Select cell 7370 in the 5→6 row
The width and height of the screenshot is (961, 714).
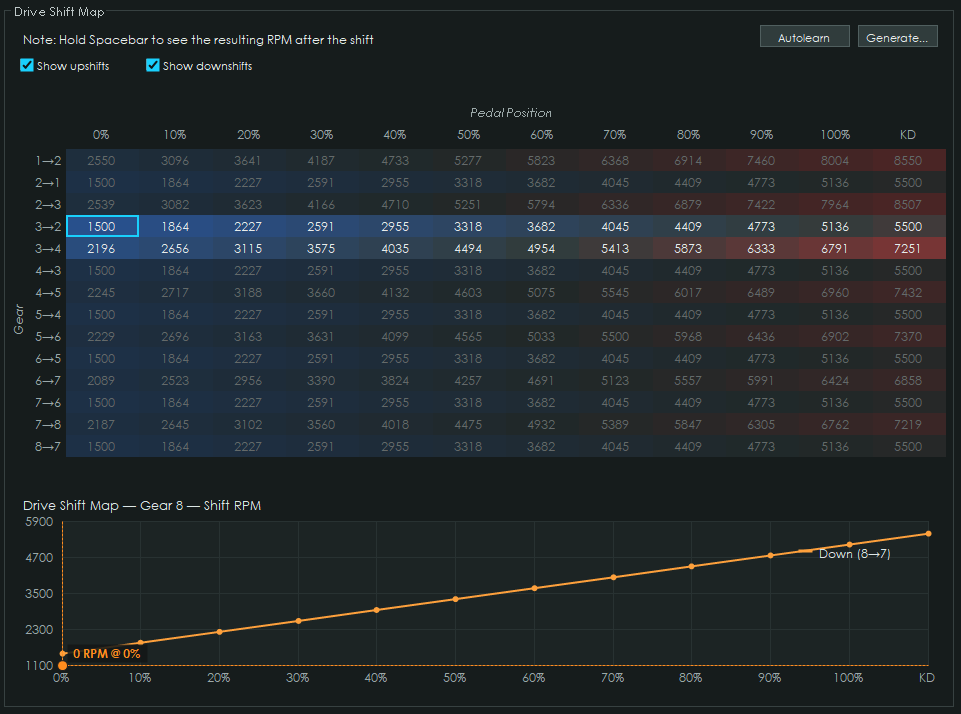tap(908, 336)
